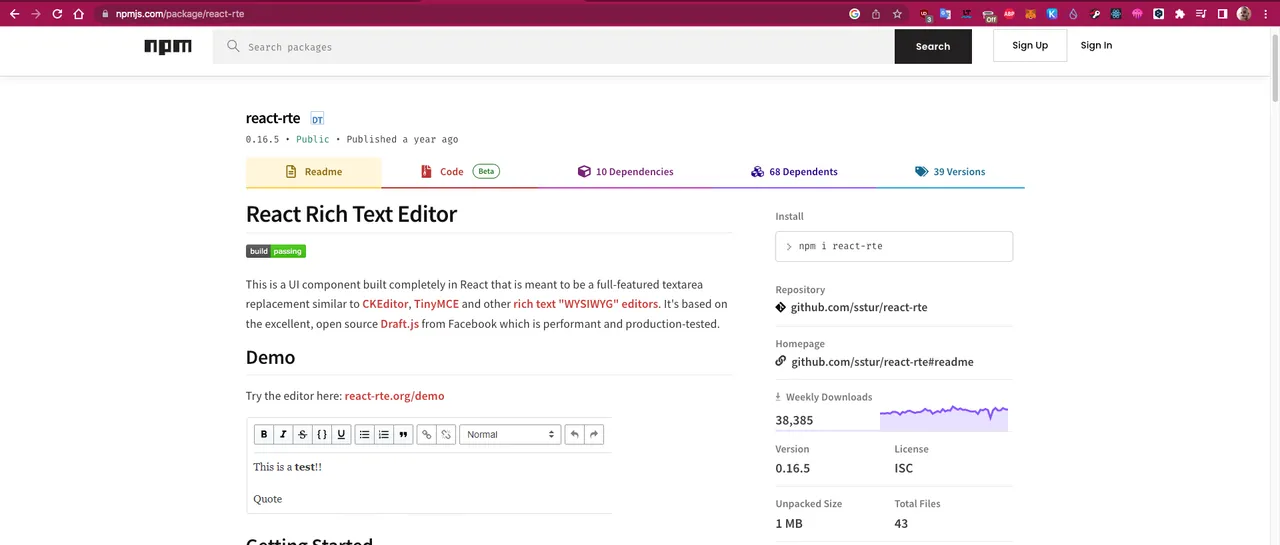Open the Chrome three-dot menu

coord(1266,14)
